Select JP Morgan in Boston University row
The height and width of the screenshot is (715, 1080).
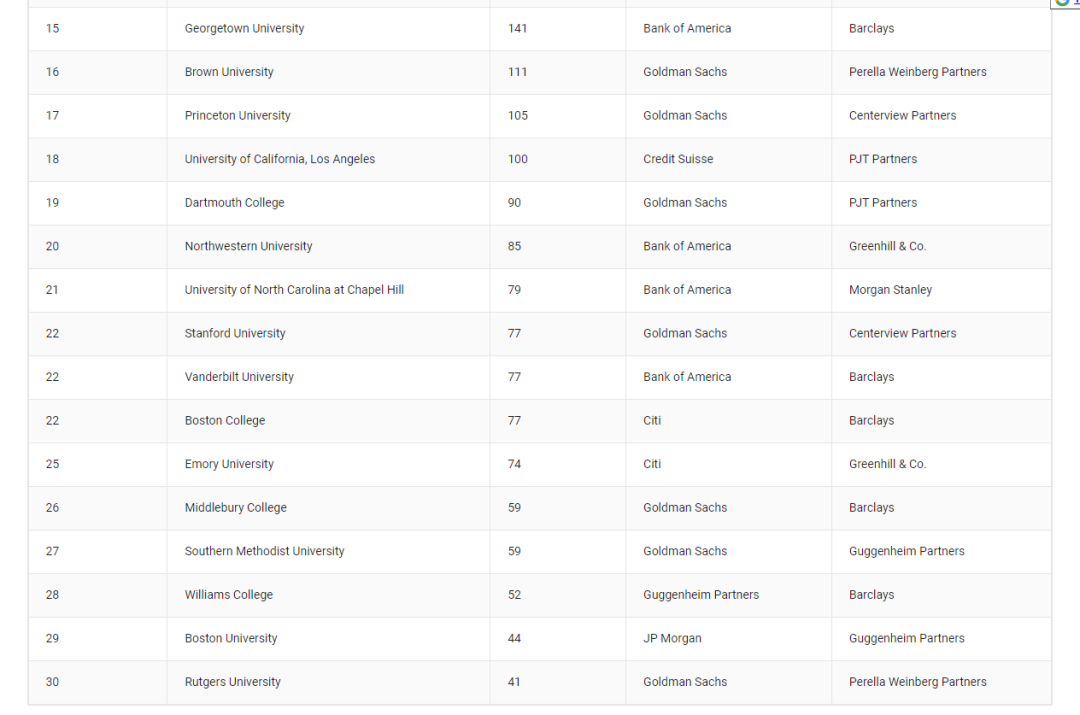[x=672, y=638]
